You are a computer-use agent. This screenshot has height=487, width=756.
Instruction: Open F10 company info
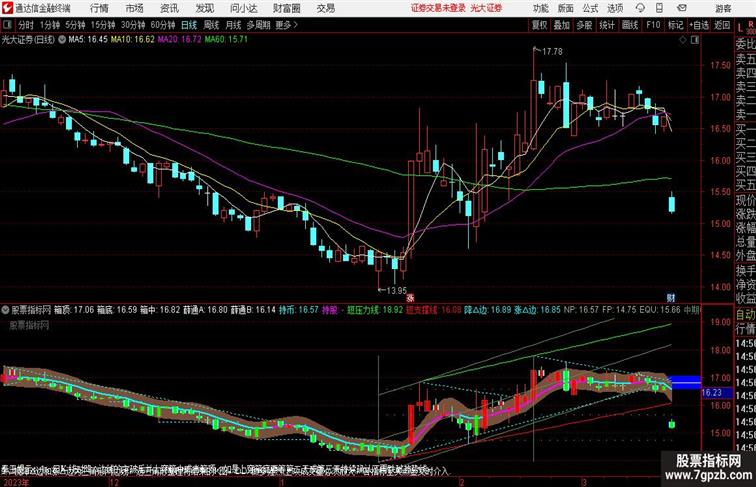tap(653, 25)
